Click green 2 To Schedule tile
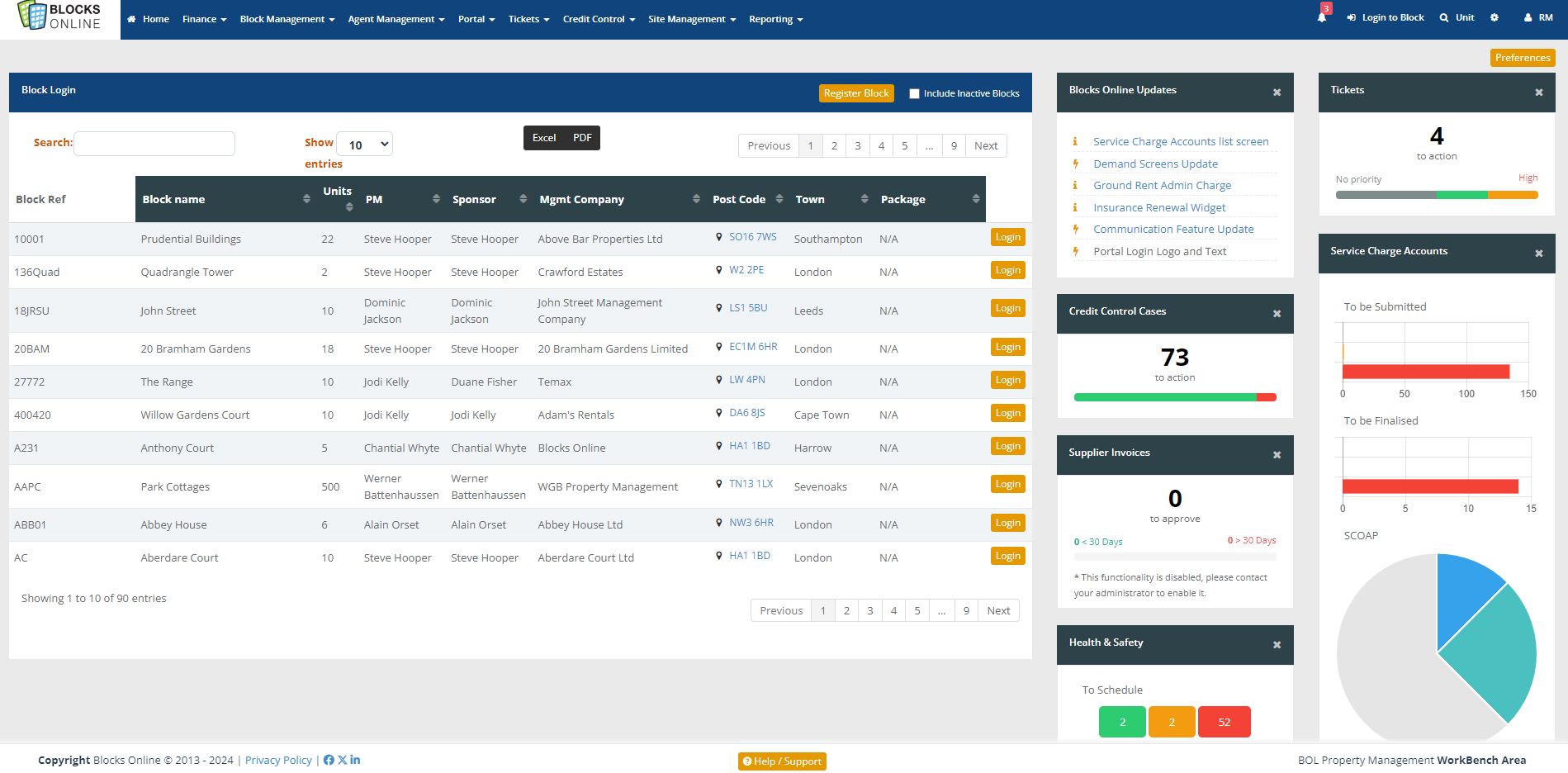 [1122, 722]
